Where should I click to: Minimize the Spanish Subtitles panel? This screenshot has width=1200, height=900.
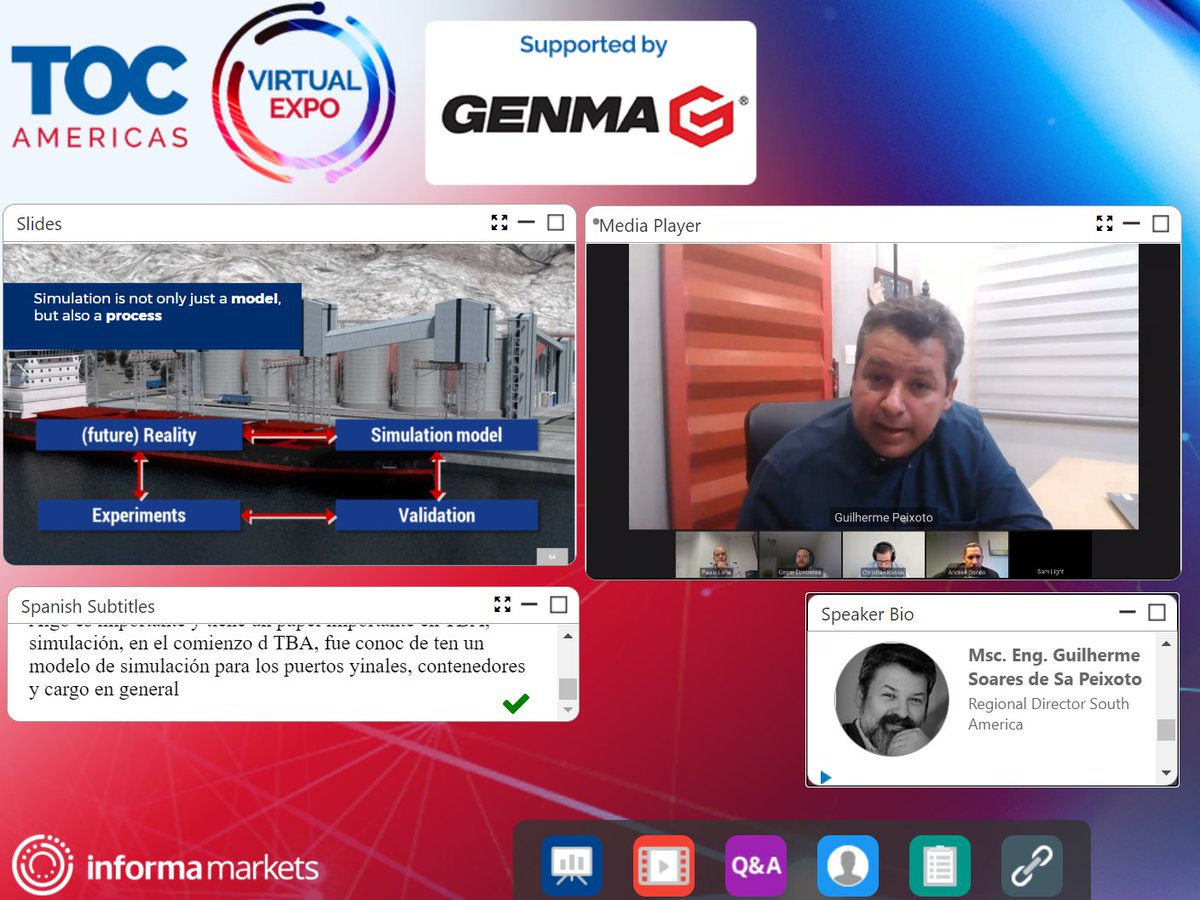(x=529, y=604)
